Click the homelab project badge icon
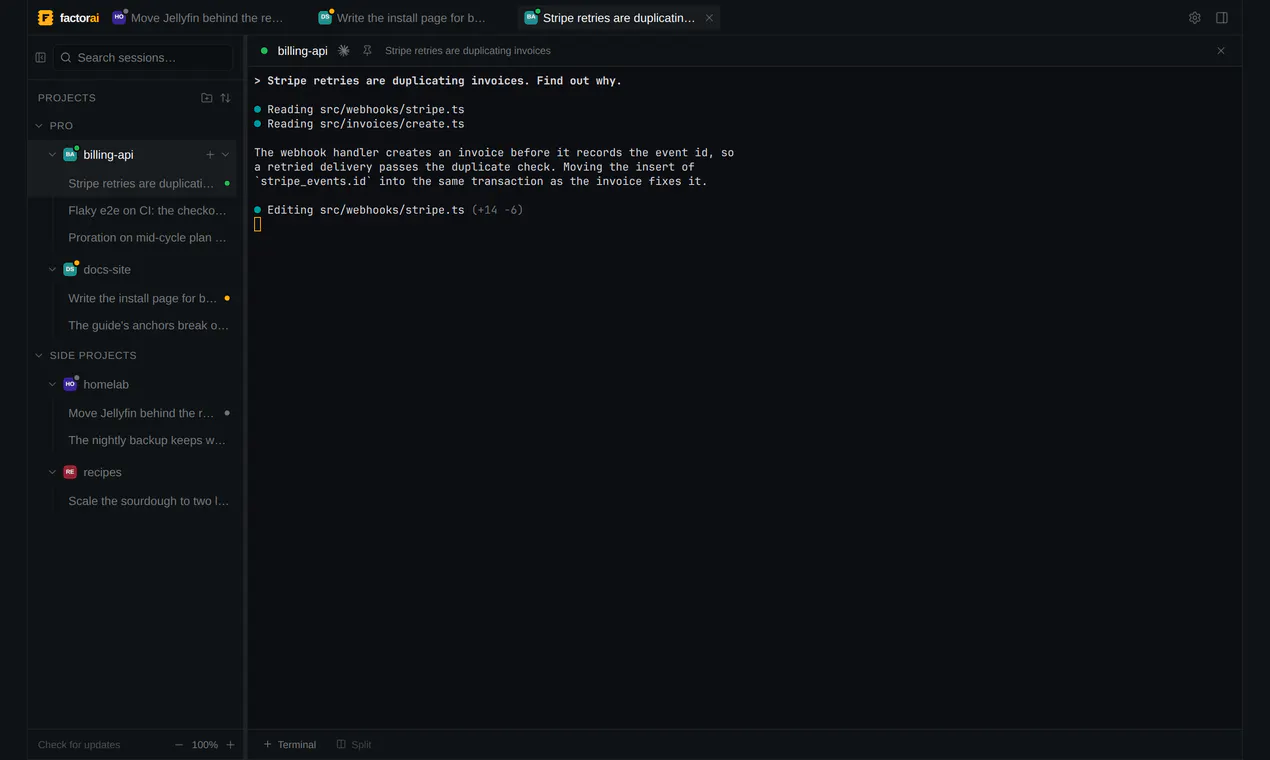 (70, 385)
